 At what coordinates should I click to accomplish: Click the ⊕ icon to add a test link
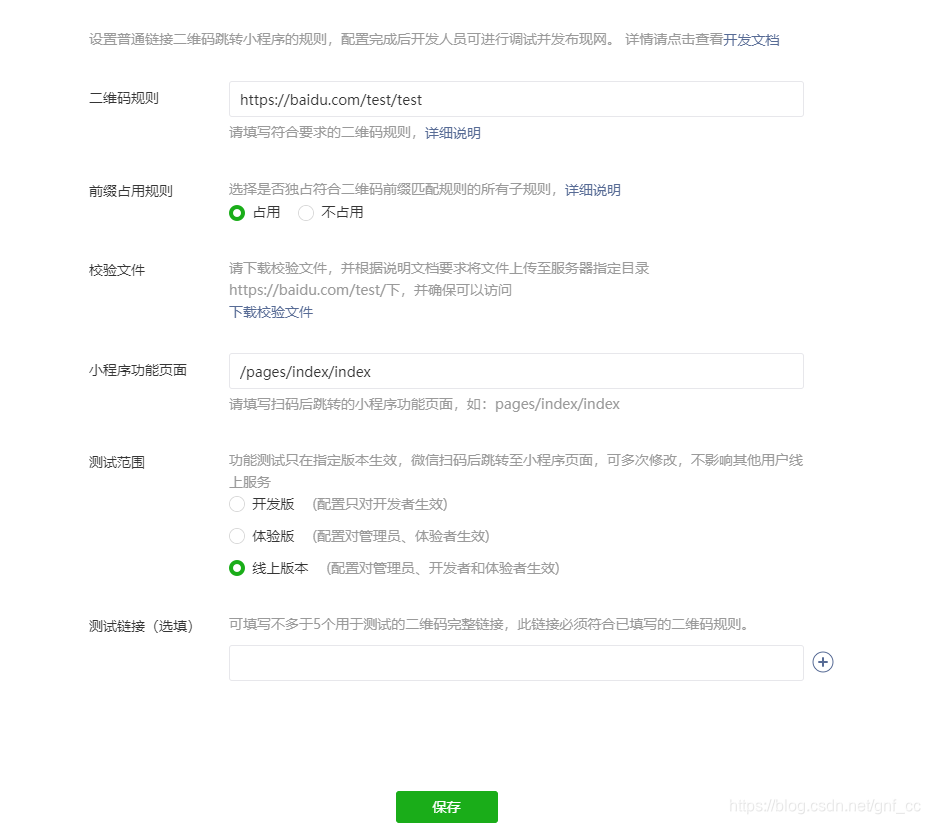click(822, 662)
